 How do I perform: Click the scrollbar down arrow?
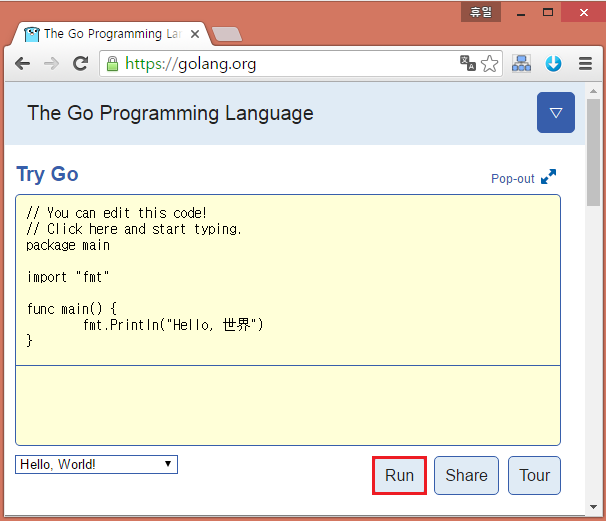[593, 507]
